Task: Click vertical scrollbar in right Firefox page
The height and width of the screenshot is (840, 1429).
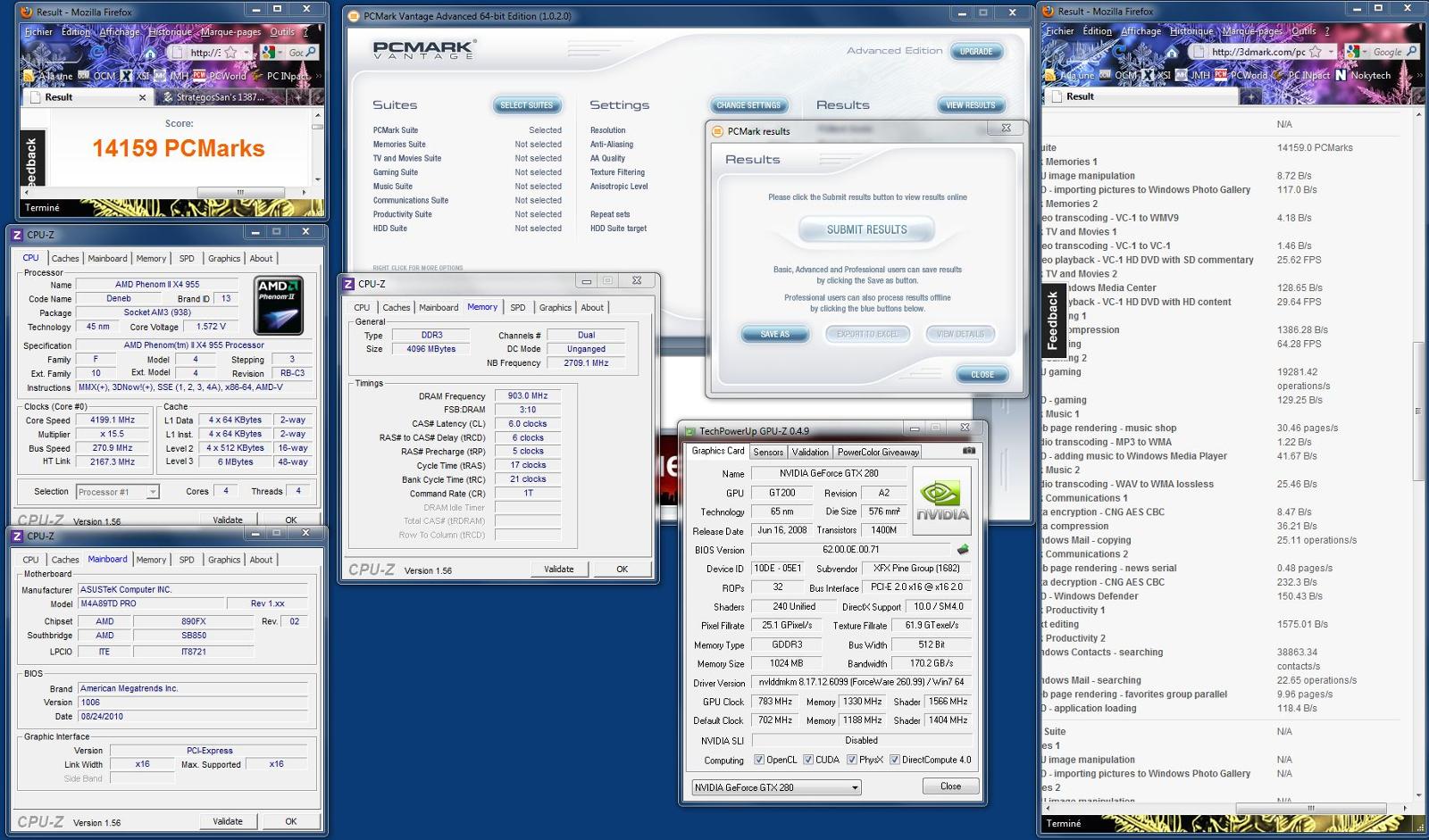Action: coord(1418,412)
